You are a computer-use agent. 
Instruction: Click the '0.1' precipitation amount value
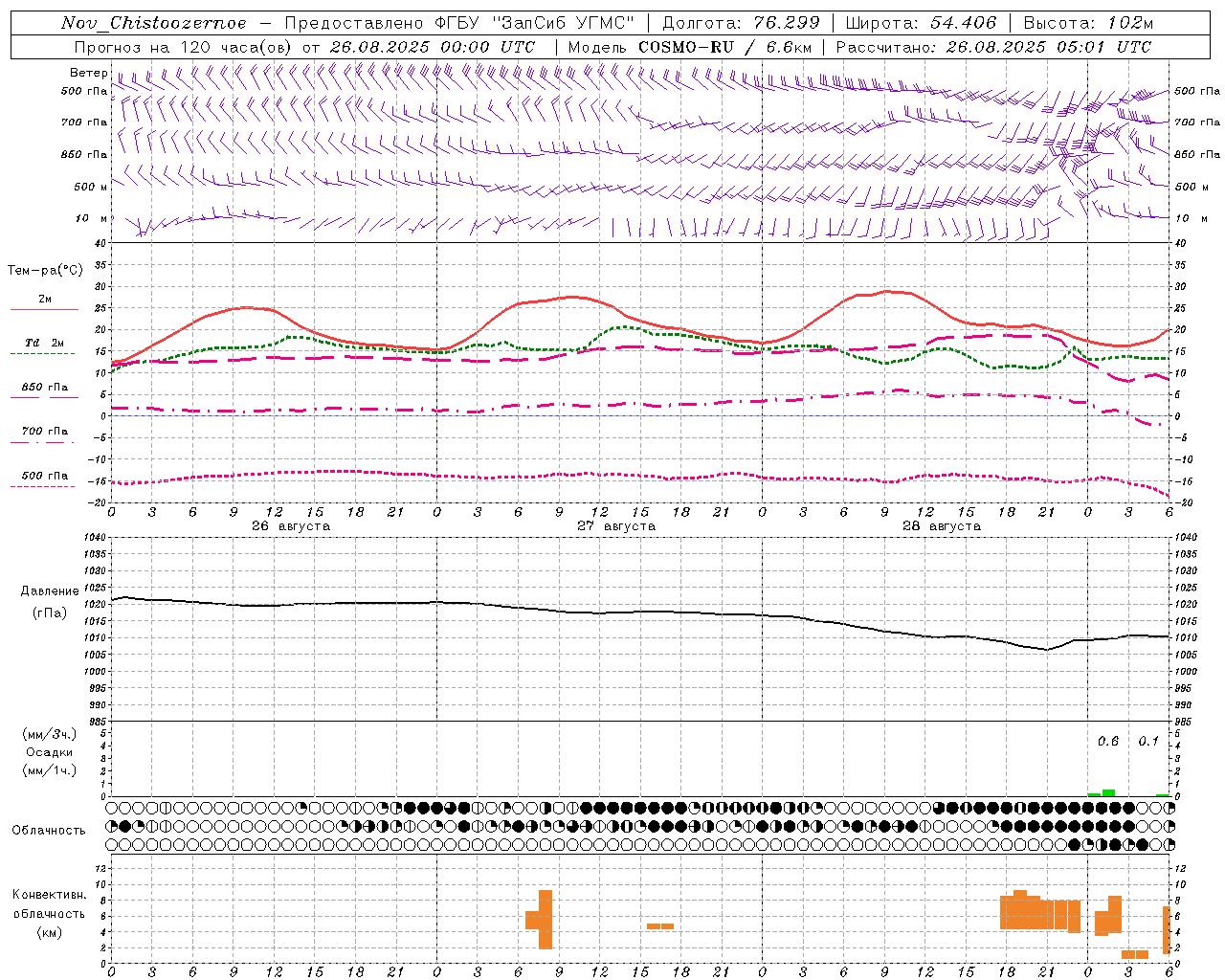pos(1148,741)
